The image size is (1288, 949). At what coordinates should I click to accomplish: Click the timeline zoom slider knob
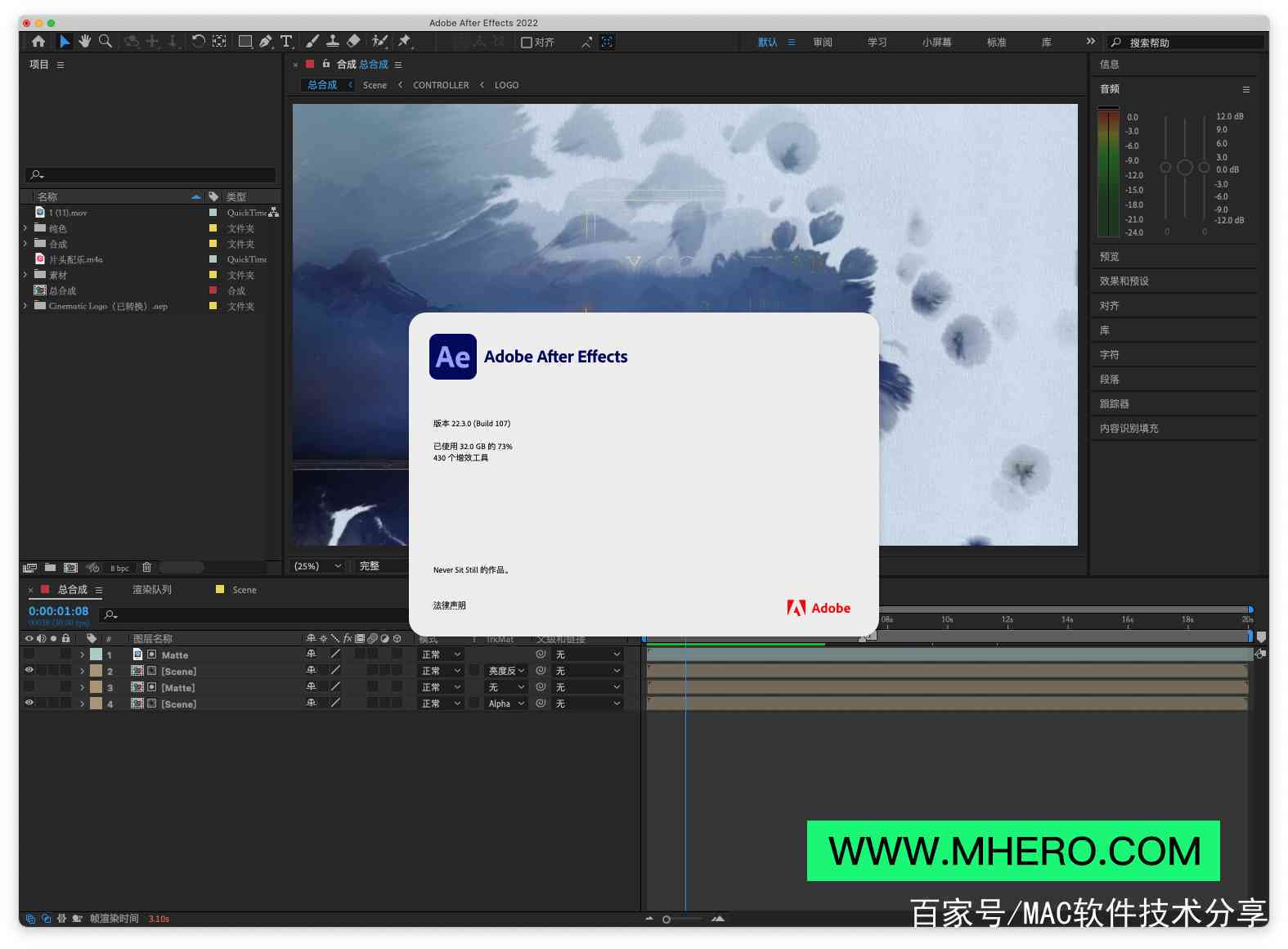(666, 920)
